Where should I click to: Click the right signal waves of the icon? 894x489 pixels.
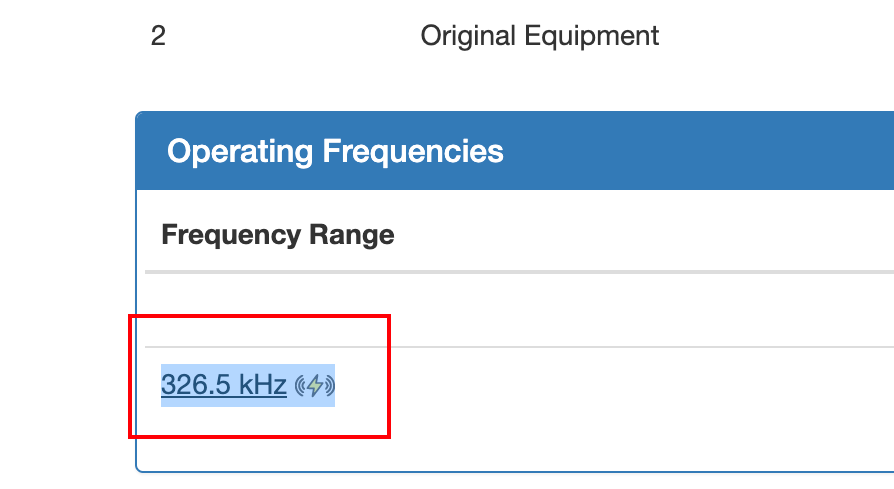329,386
